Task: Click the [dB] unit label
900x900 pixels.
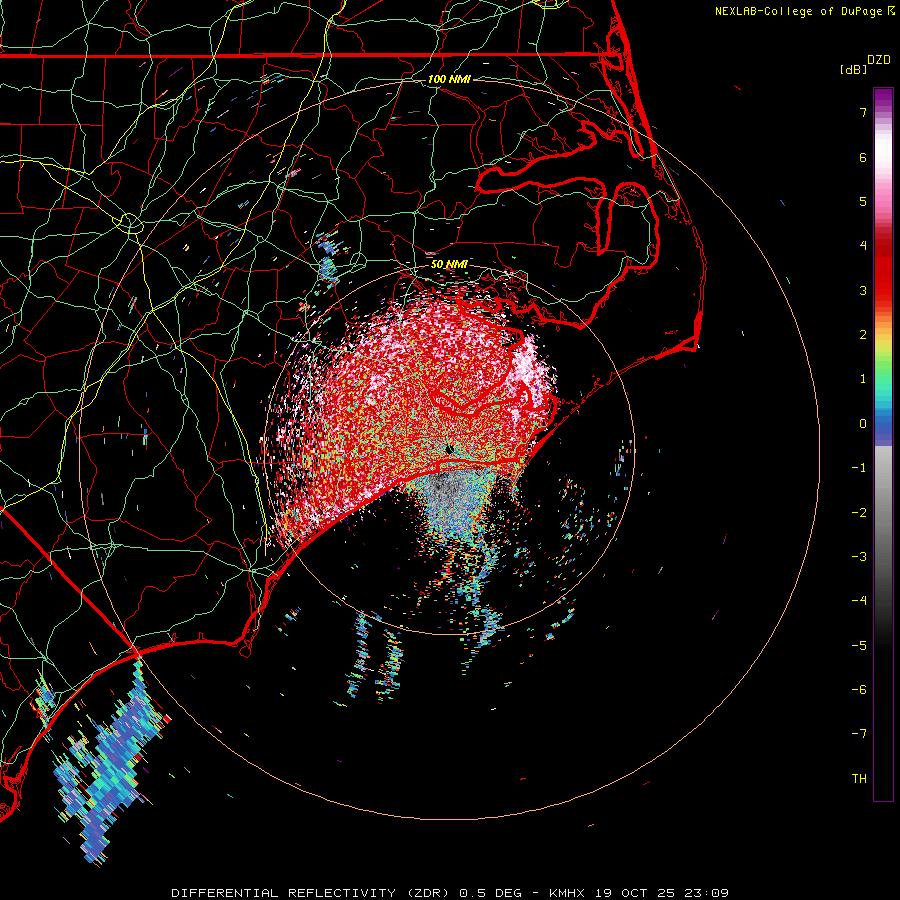Action: click(854, 69)
